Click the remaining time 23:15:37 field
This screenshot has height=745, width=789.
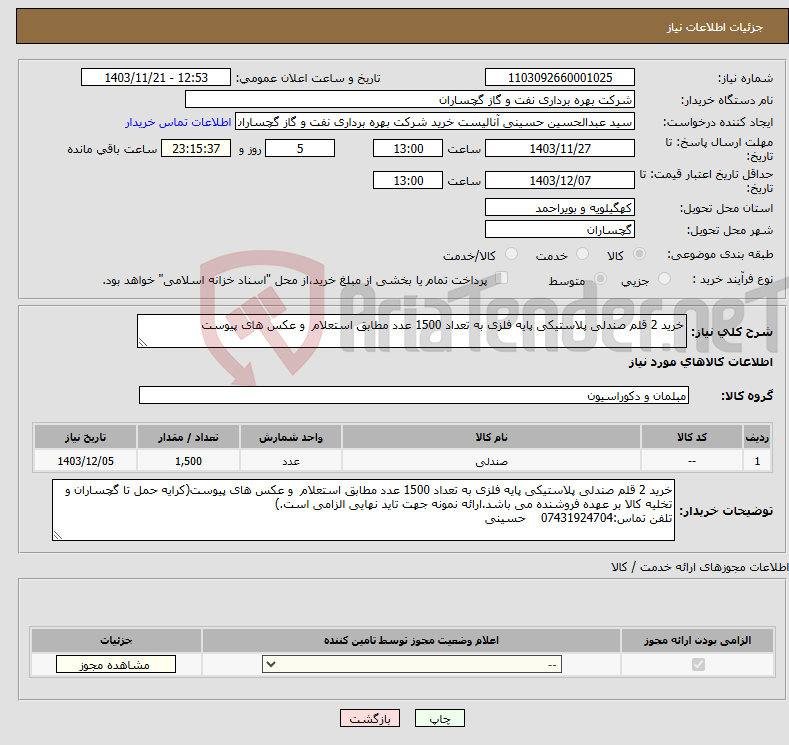[x=196, y=148]
